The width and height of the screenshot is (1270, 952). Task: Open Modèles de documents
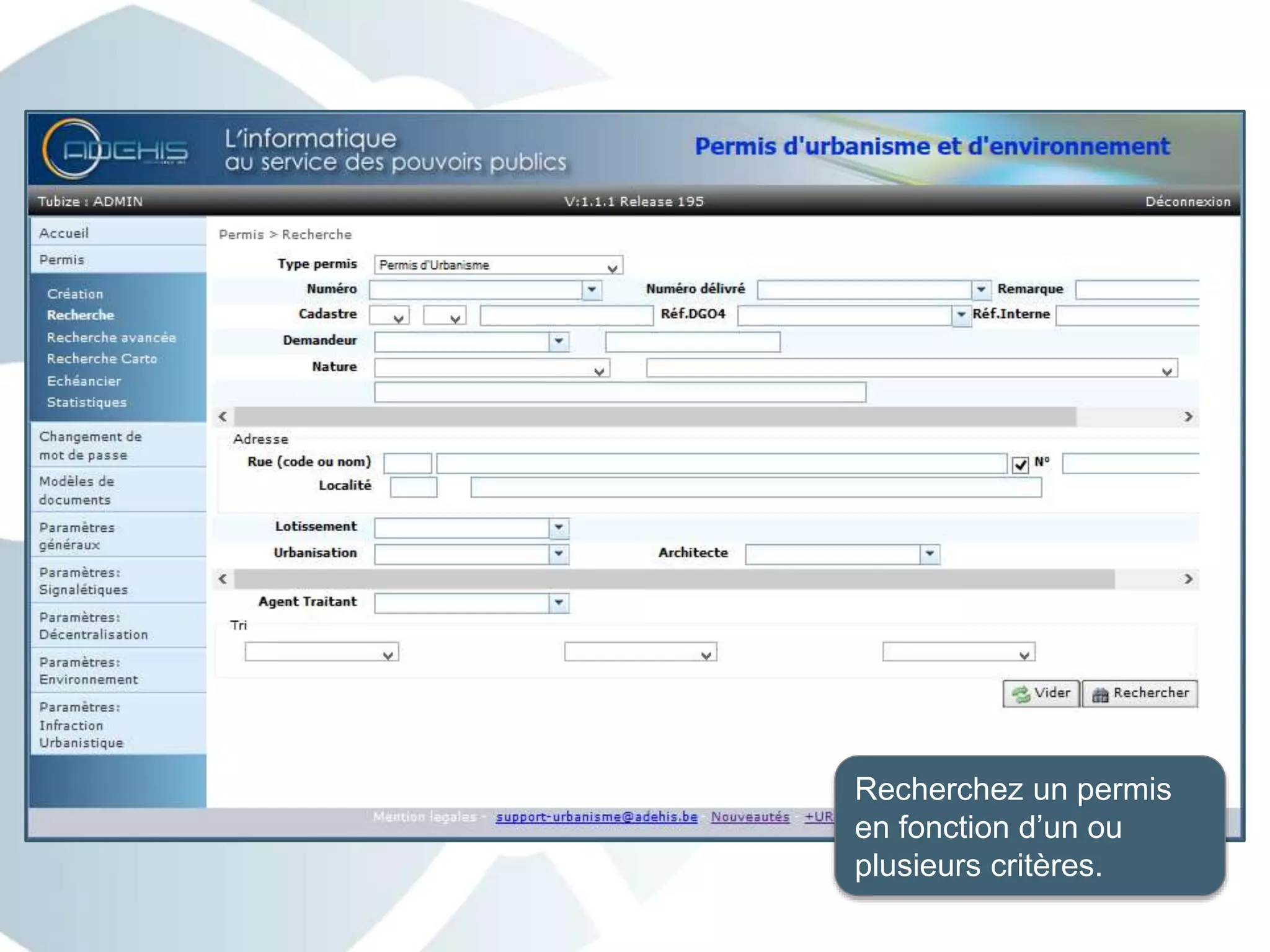[118, 490]
